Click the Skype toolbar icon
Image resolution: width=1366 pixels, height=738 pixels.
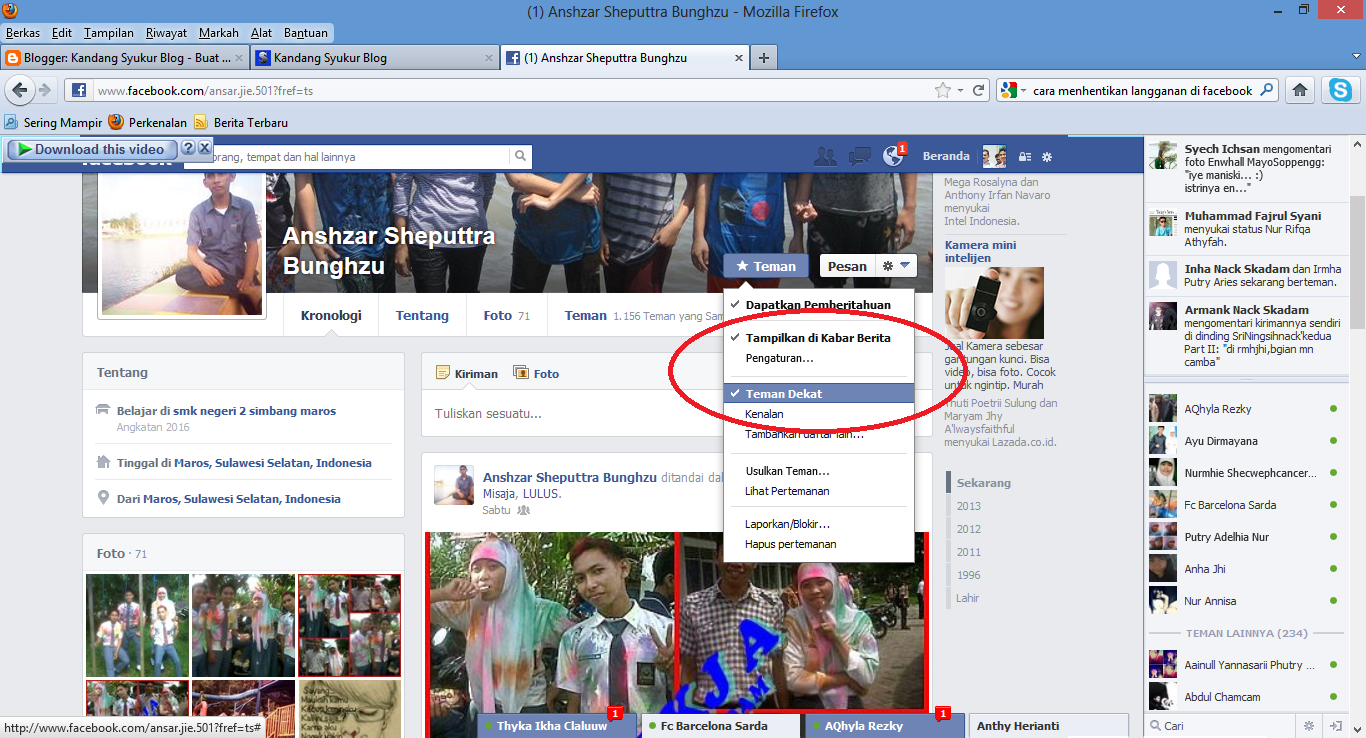[x=1340, y=90]
